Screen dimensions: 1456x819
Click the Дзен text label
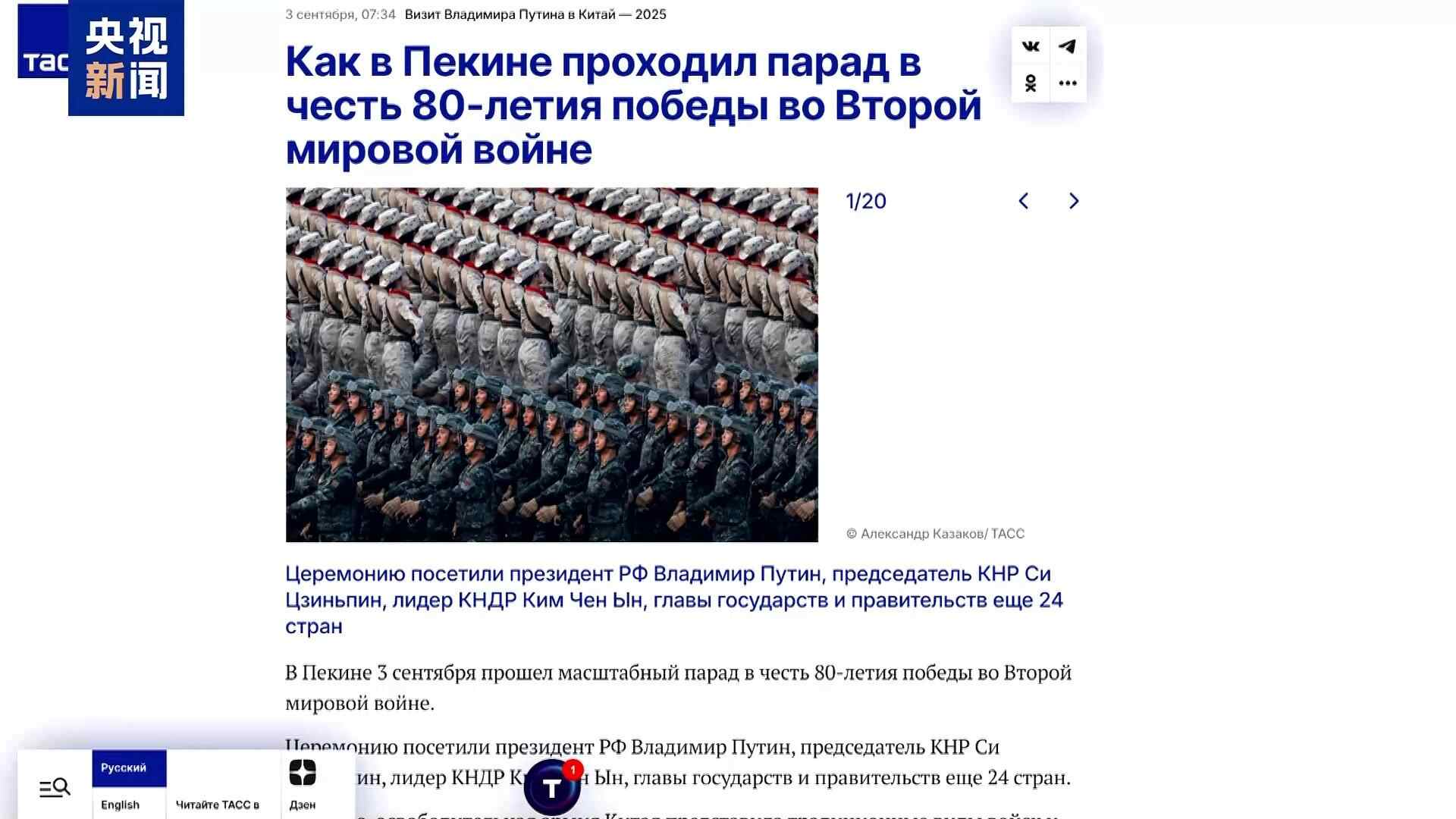pyautogui.click(x=303, y=805)
